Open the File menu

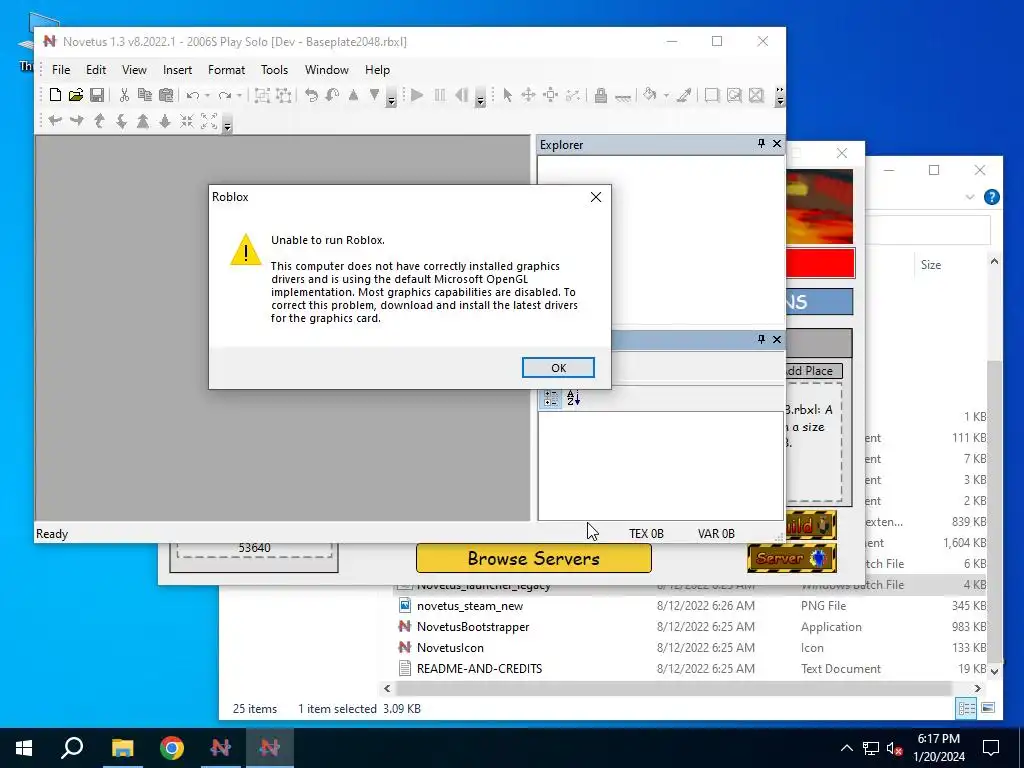coord(61,70)
